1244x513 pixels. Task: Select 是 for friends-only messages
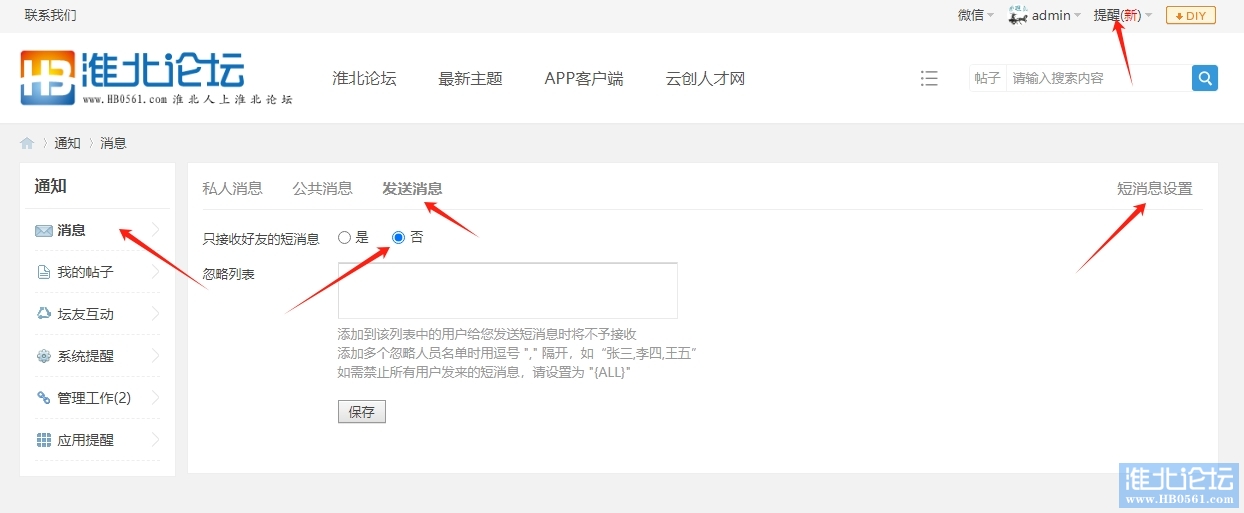[x=345, y=238]
